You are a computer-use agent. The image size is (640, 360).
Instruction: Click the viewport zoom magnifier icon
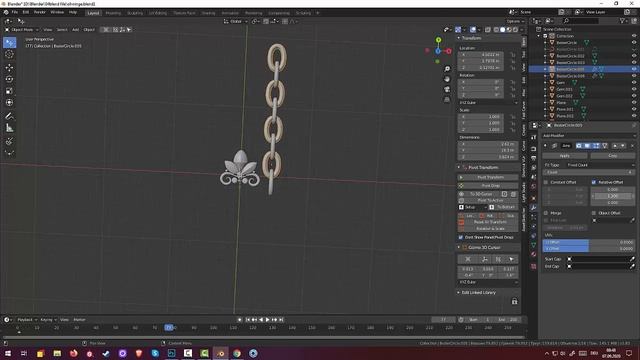(447, 69)
